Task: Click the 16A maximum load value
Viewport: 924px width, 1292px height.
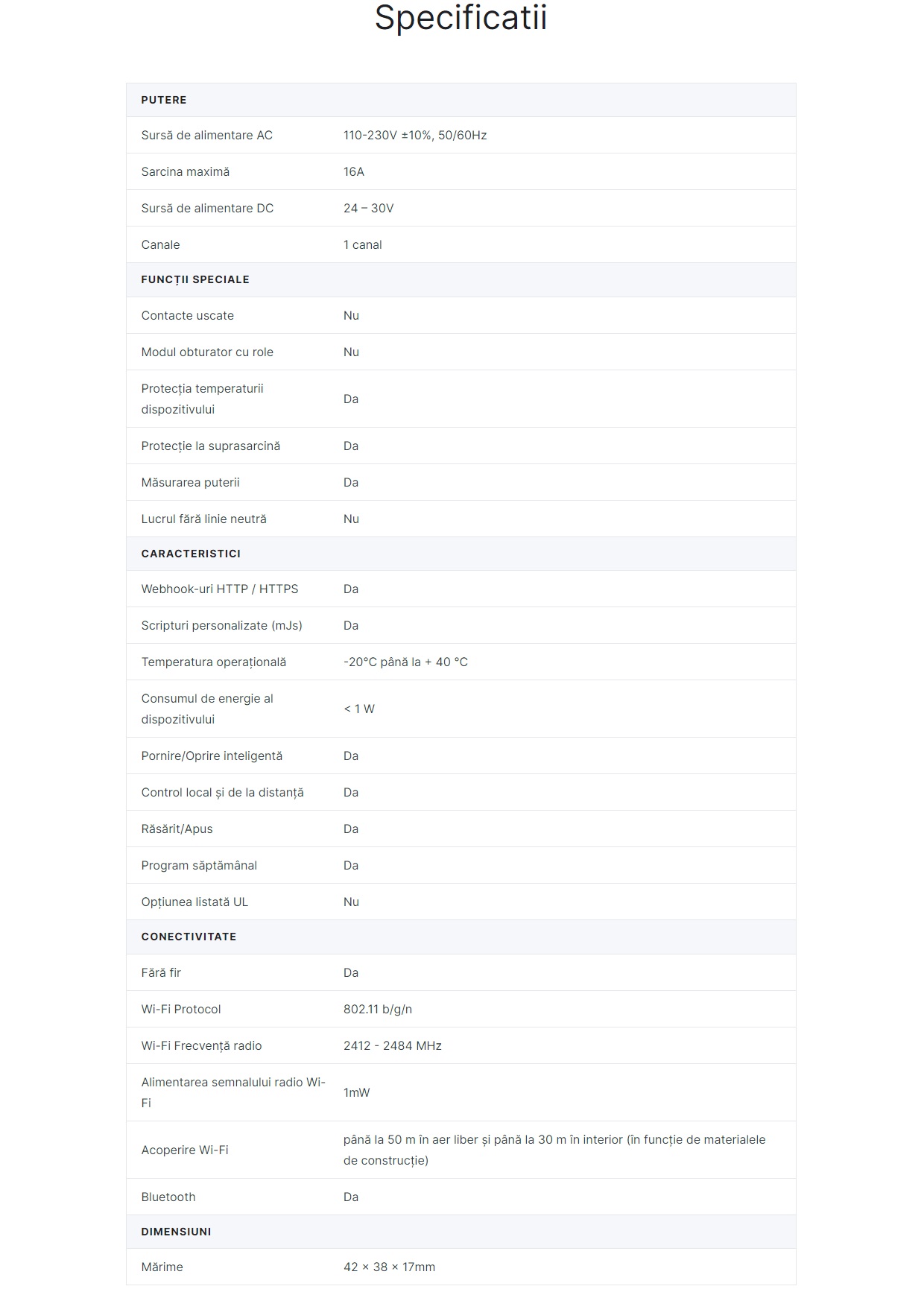Action: (x=354, y=171)
